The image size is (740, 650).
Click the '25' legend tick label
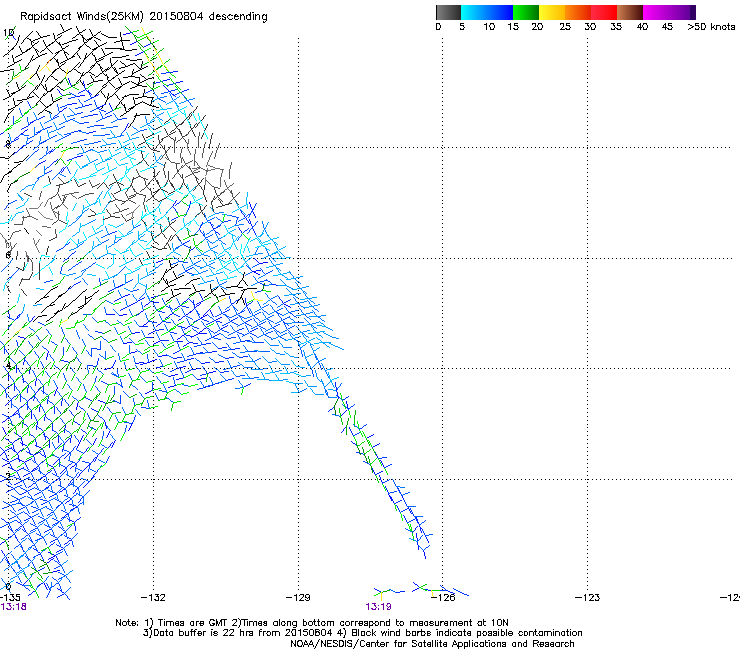[x=565, y=26]
